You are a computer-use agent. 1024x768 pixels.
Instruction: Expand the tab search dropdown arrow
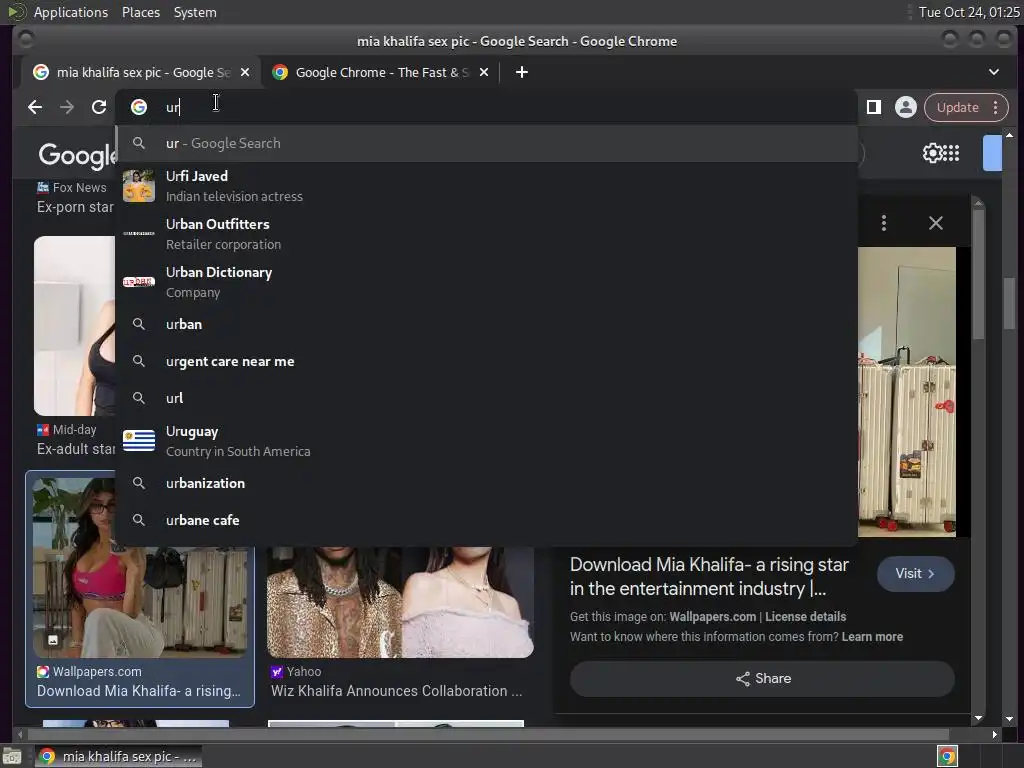(x=993, y=72)
